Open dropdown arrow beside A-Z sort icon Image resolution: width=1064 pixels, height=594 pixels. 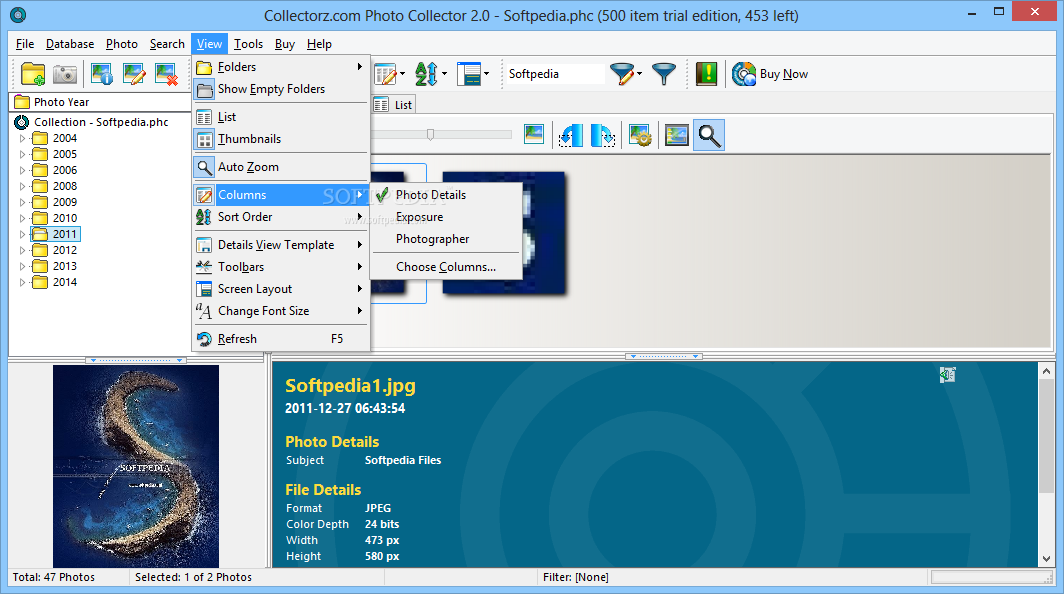[444, 74]
